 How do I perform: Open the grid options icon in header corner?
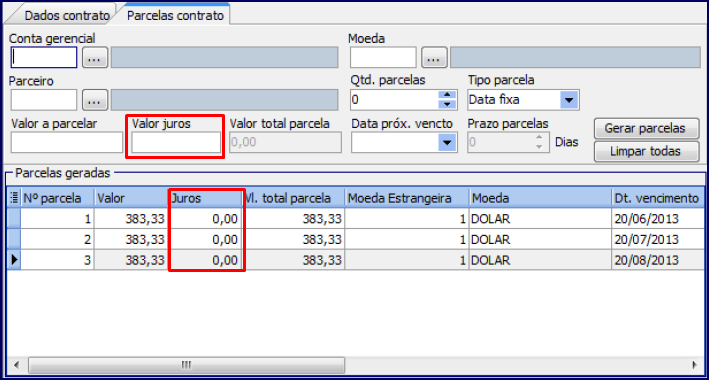click(14, 198)
